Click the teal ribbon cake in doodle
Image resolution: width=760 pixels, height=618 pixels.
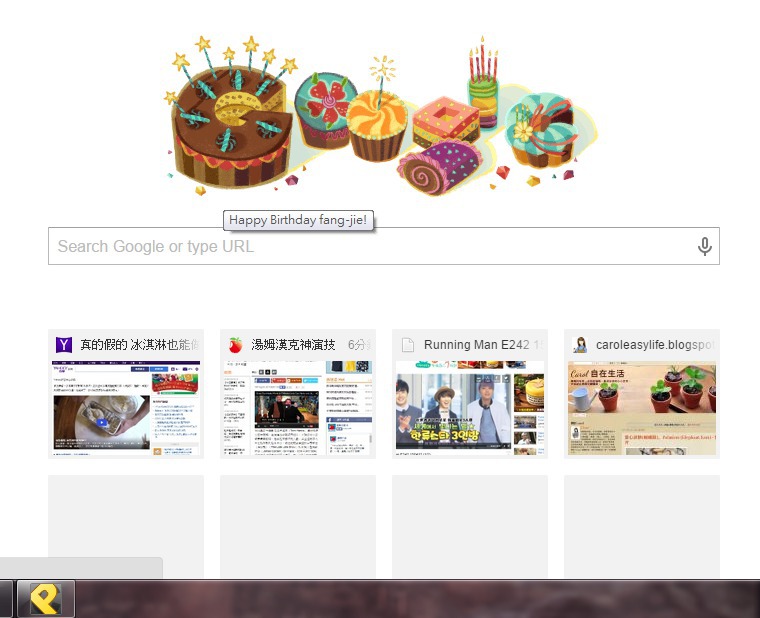(x=542, y=129)
